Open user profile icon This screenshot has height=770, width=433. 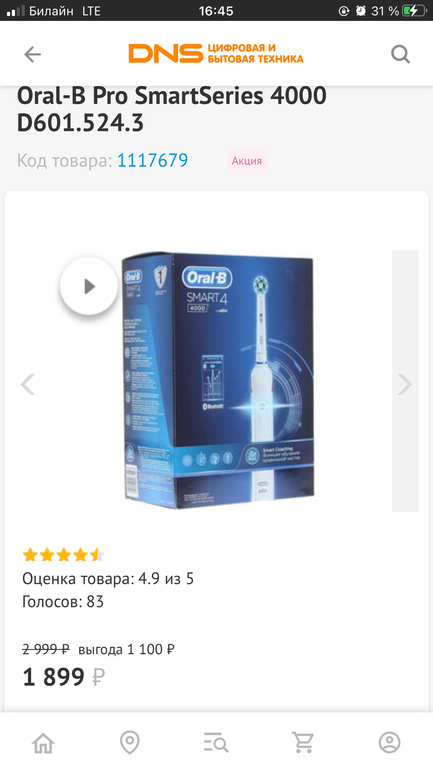coord(389,742)
